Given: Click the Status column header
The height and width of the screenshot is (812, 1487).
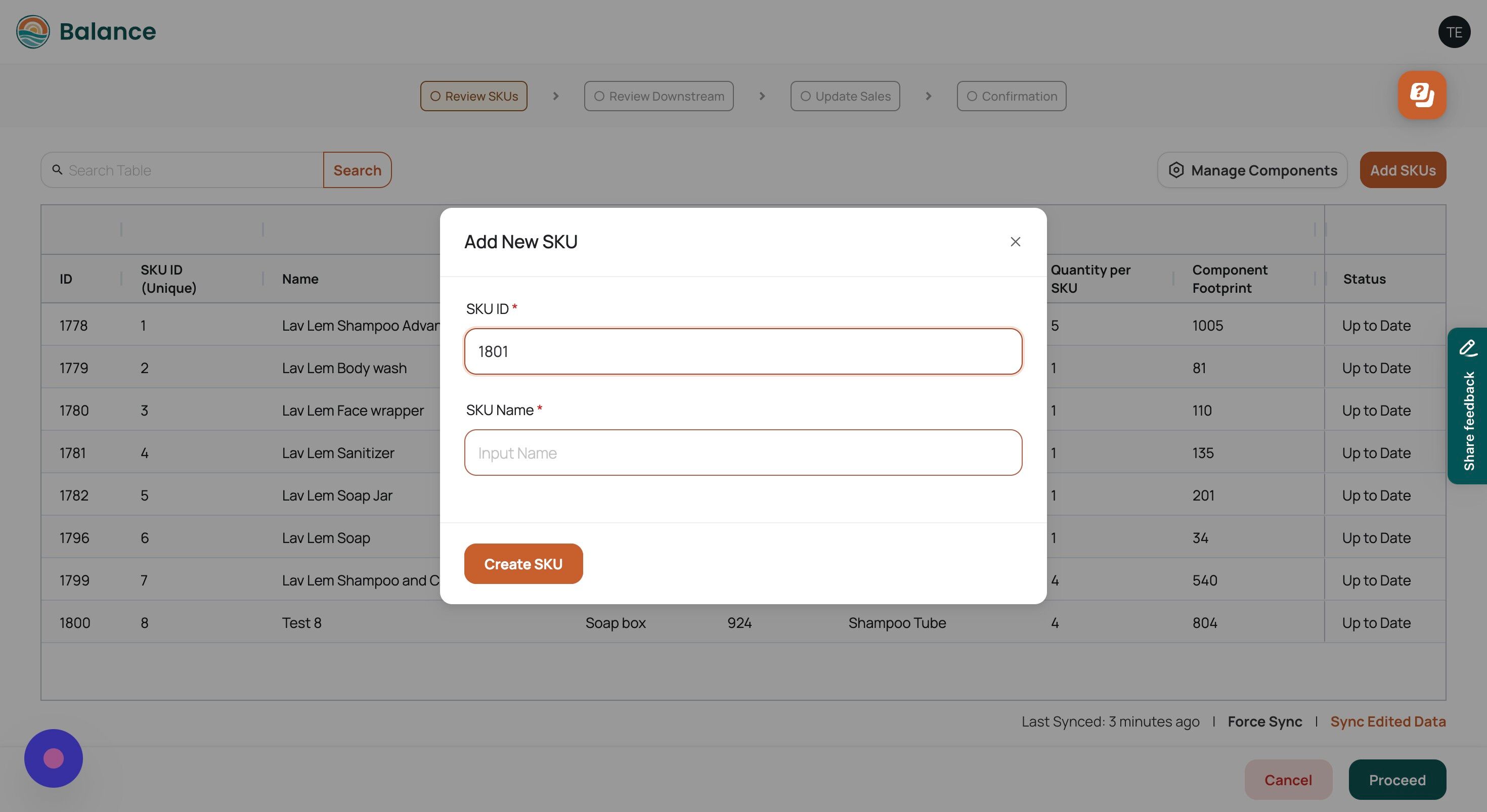Looking at the screenshot, I should tap(1364, 279).
